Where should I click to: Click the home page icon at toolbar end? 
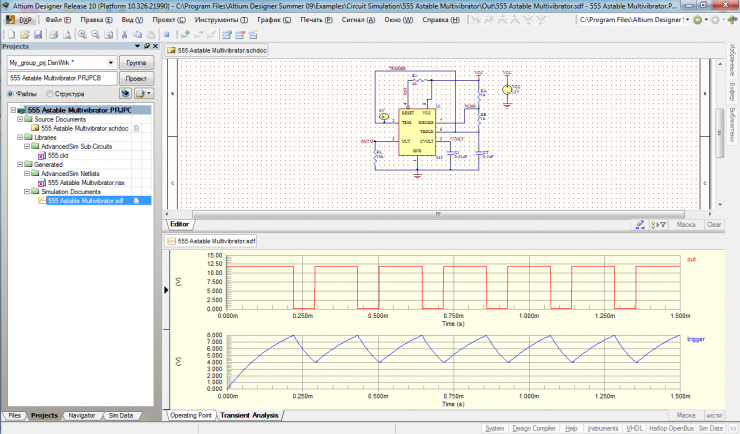point(732,20)
